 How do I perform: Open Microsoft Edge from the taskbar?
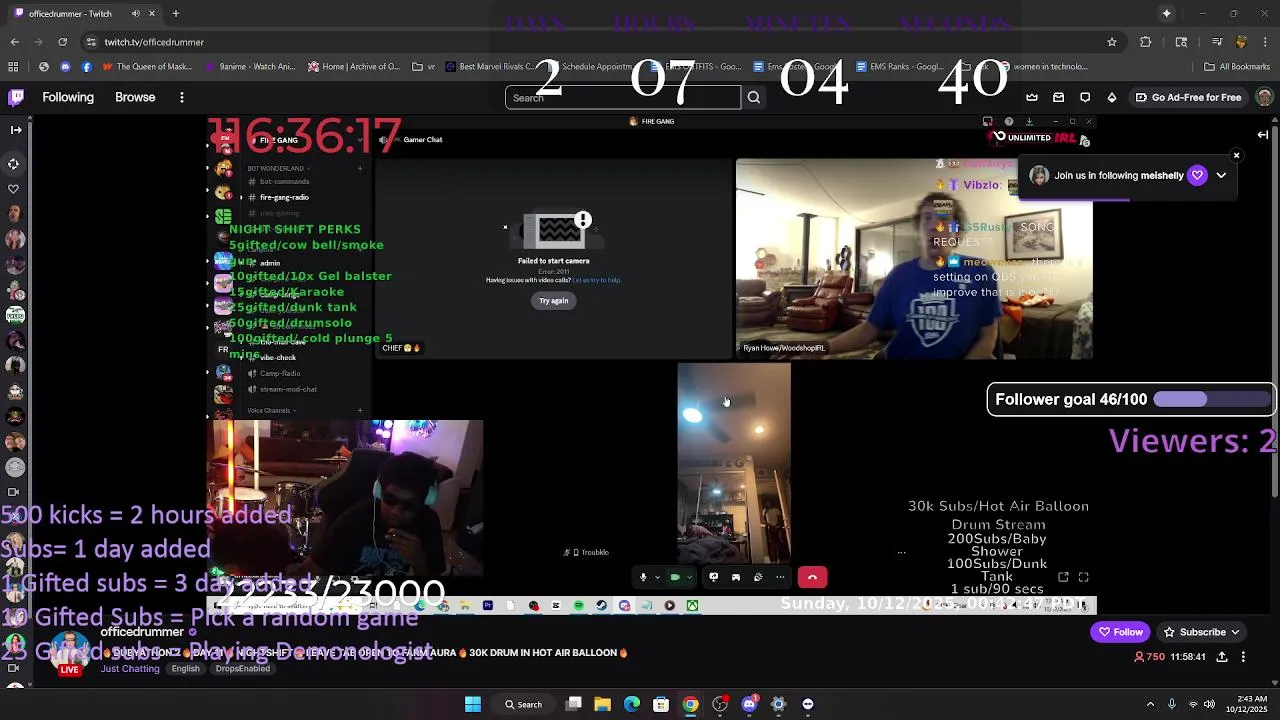(632, 704)
